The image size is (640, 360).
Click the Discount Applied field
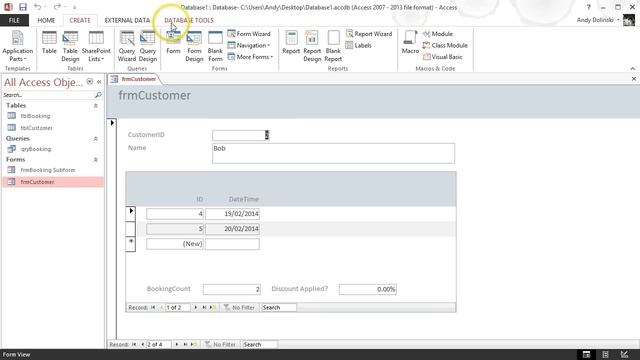[x=367, y=289]
